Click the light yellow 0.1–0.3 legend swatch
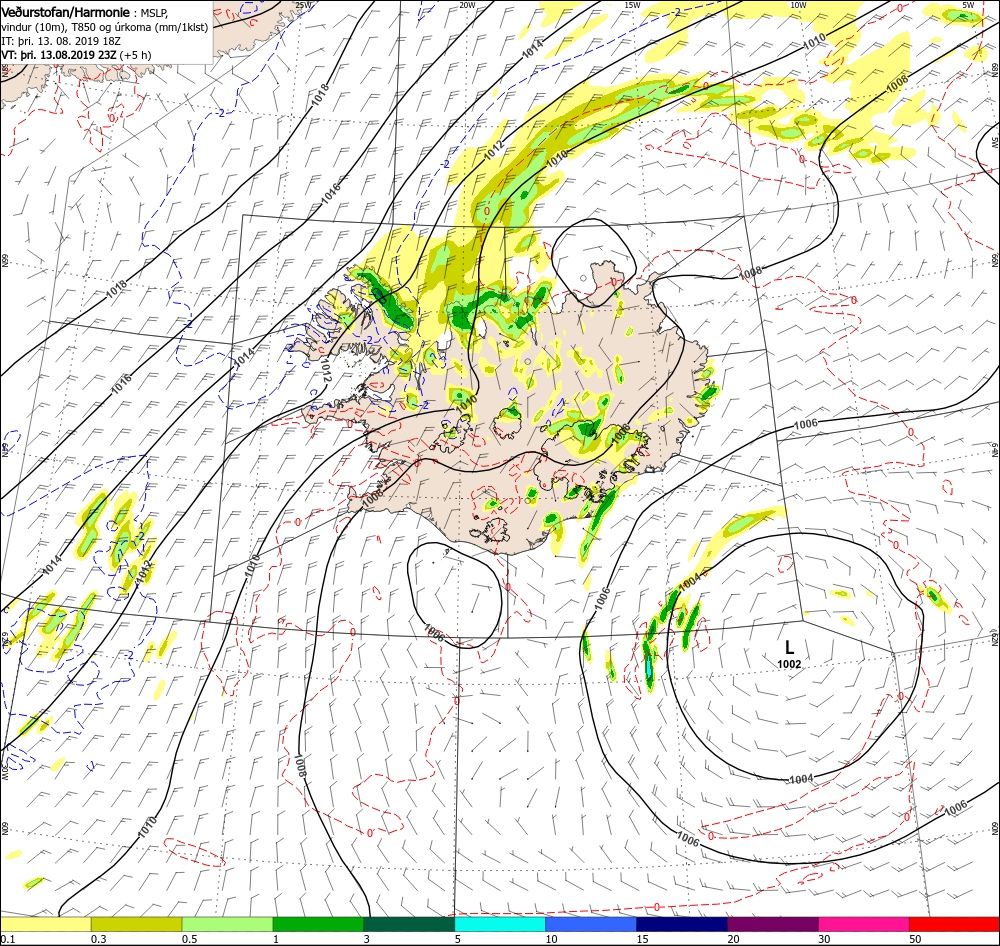 46,924
